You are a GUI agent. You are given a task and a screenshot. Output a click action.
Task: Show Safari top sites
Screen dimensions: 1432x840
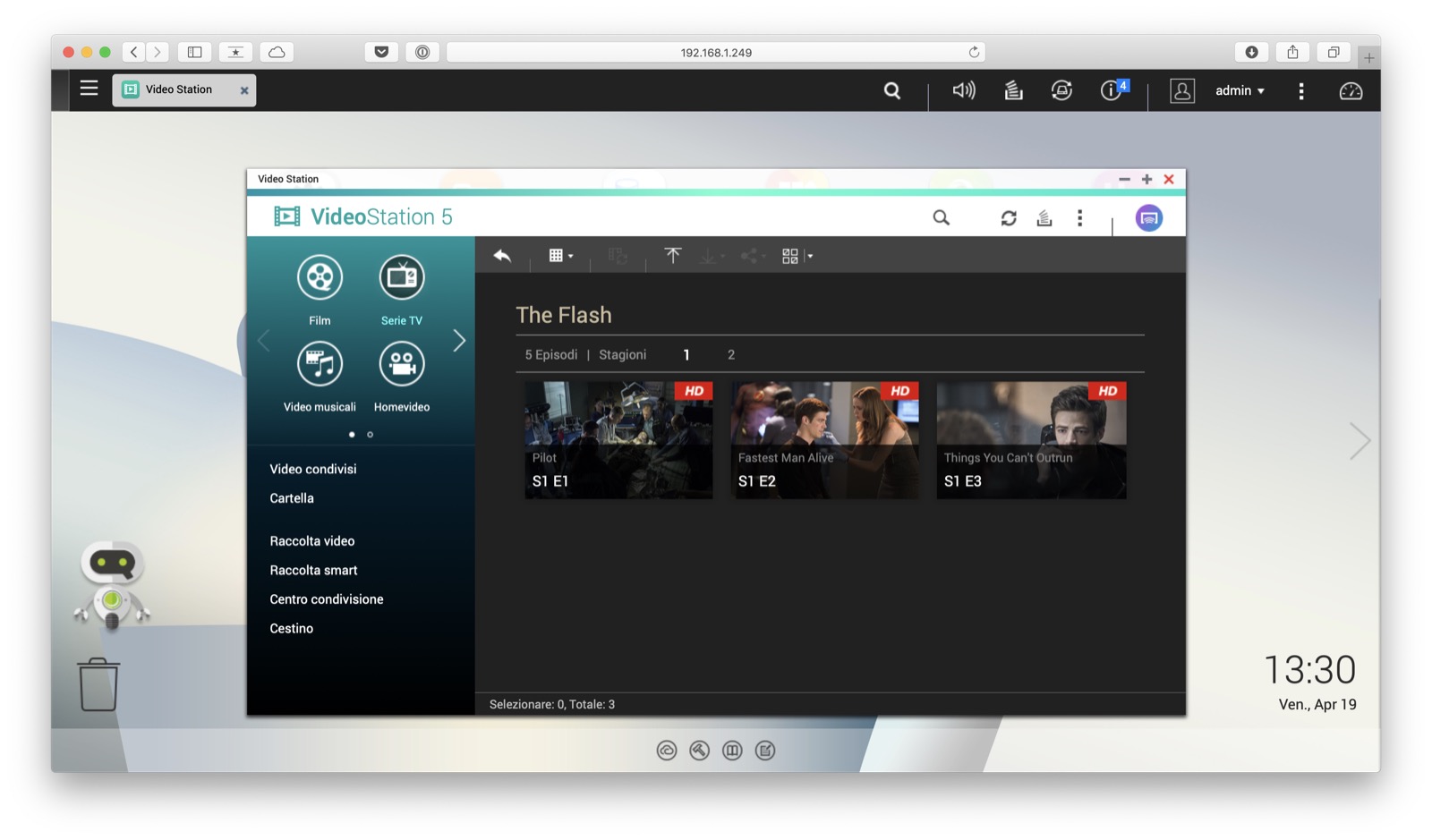pyautogui.click(x=235, y=52)
